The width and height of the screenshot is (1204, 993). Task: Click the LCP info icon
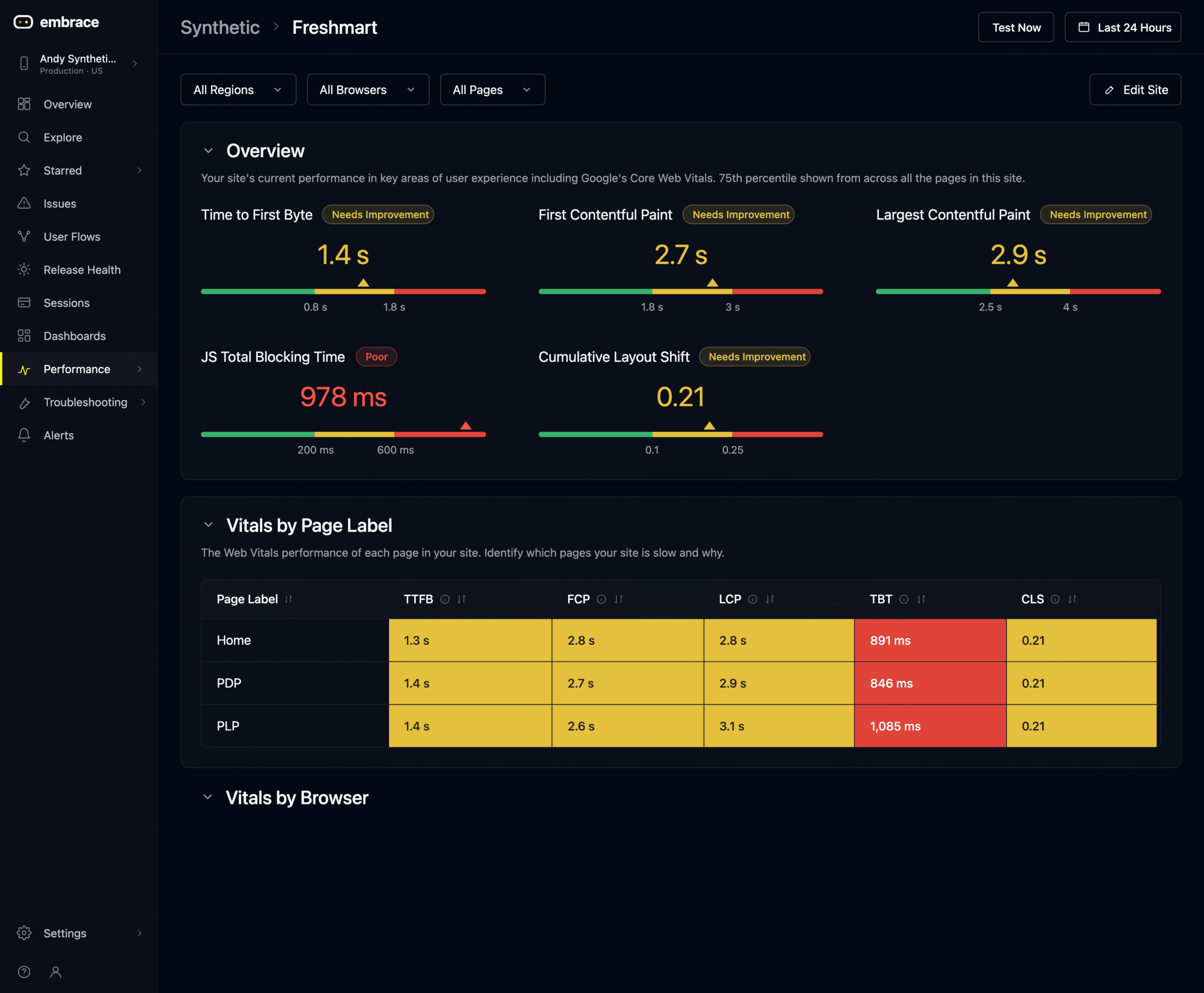(x=753, y=599)
